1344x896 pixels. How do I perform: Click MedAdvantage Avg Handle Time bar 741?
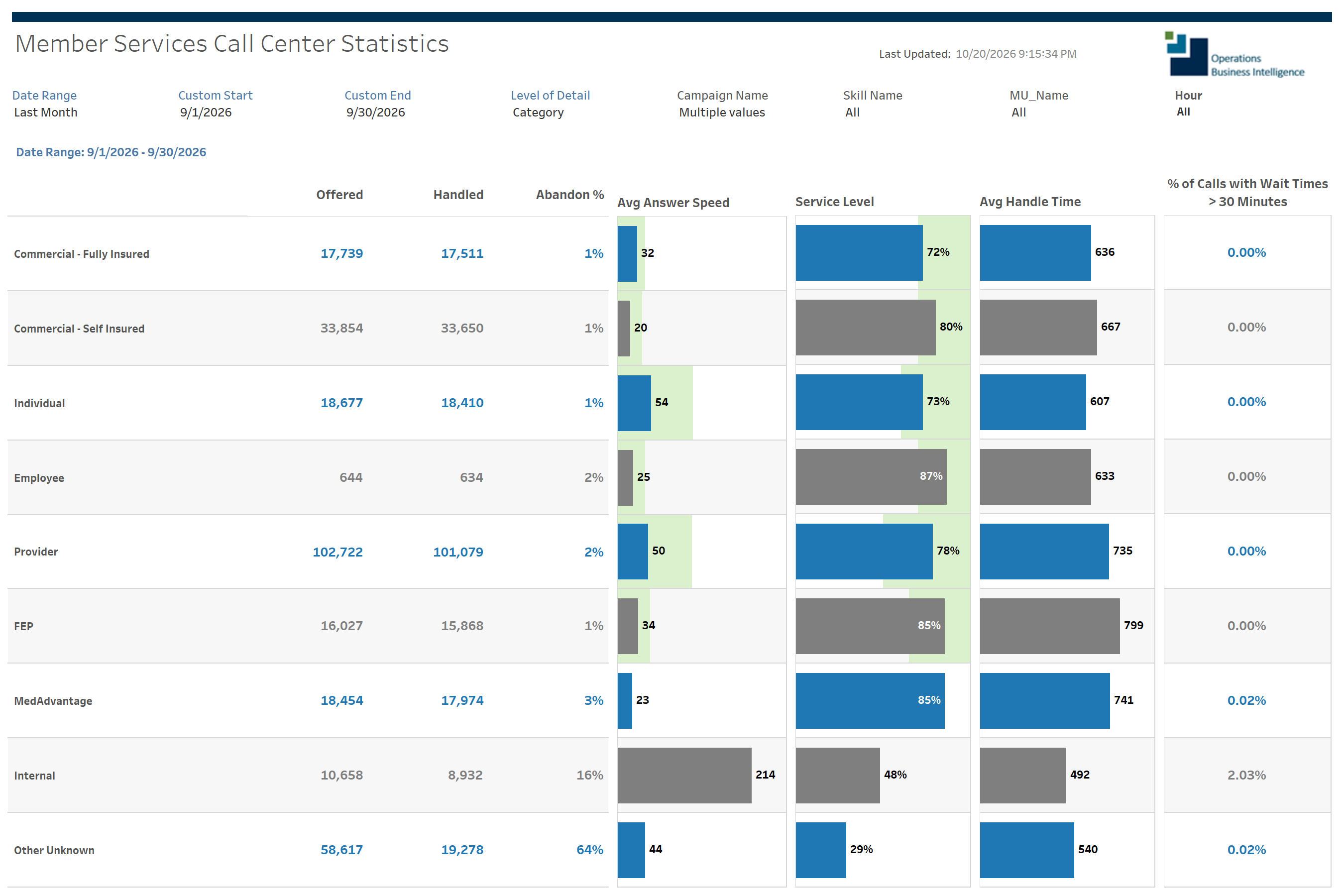pyautogui.click(x=1044, y=700)
